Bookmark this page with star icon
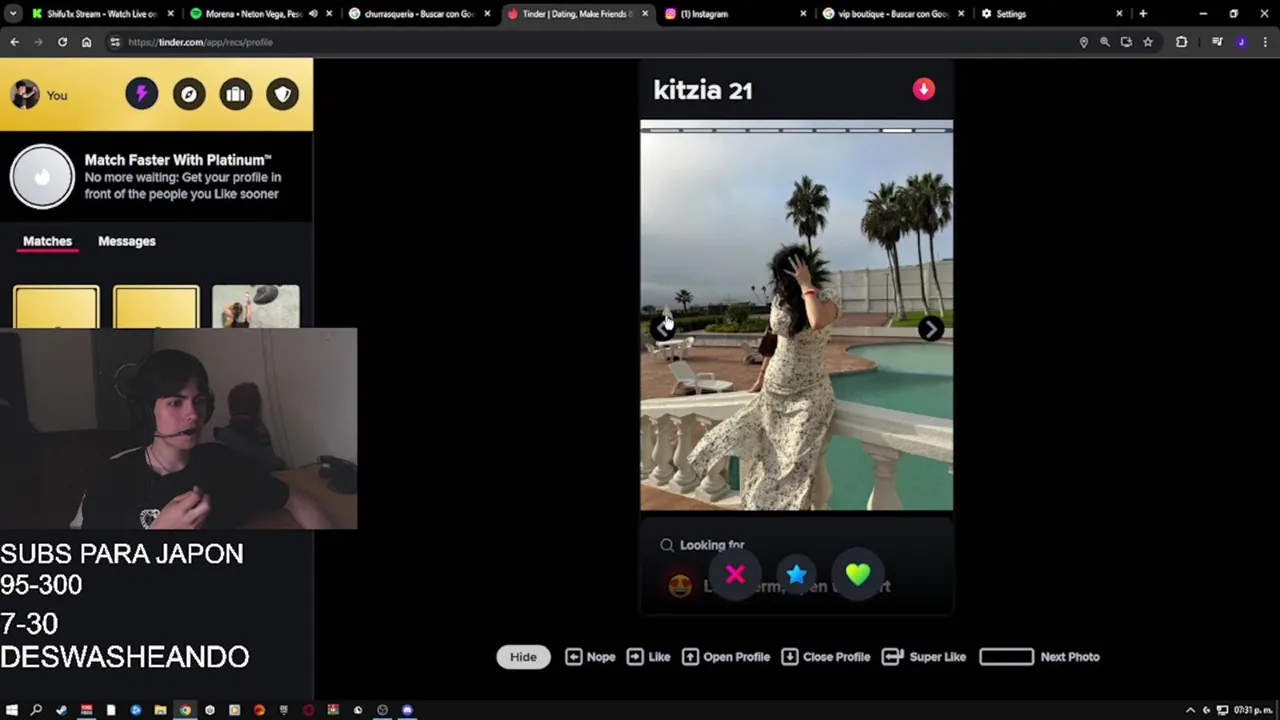 (1148, 42)
